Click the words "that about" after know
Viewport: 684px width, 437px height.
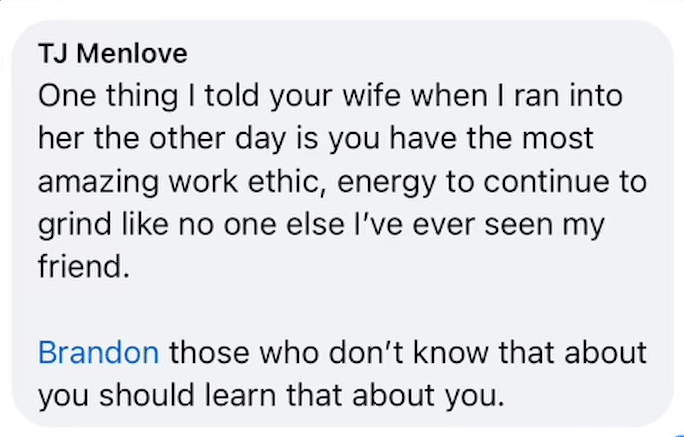pos(573,352)
